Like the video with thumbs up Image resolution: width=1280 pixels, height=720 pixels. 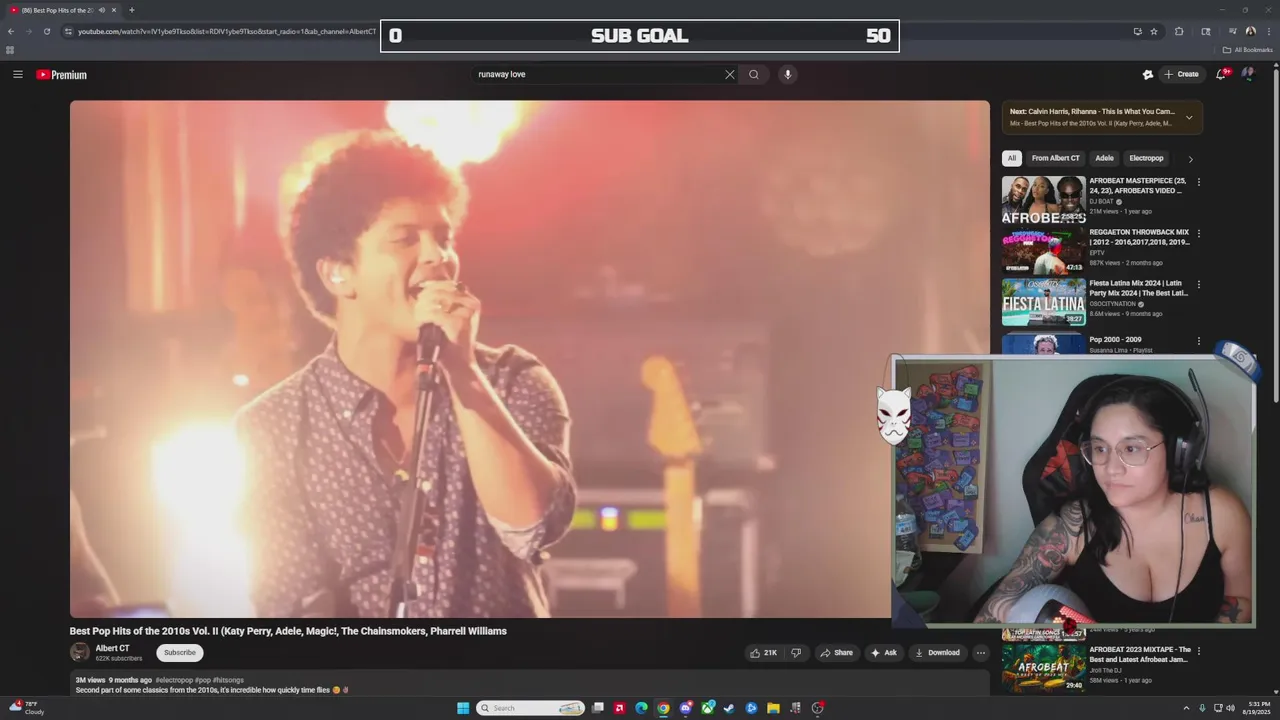763,653
